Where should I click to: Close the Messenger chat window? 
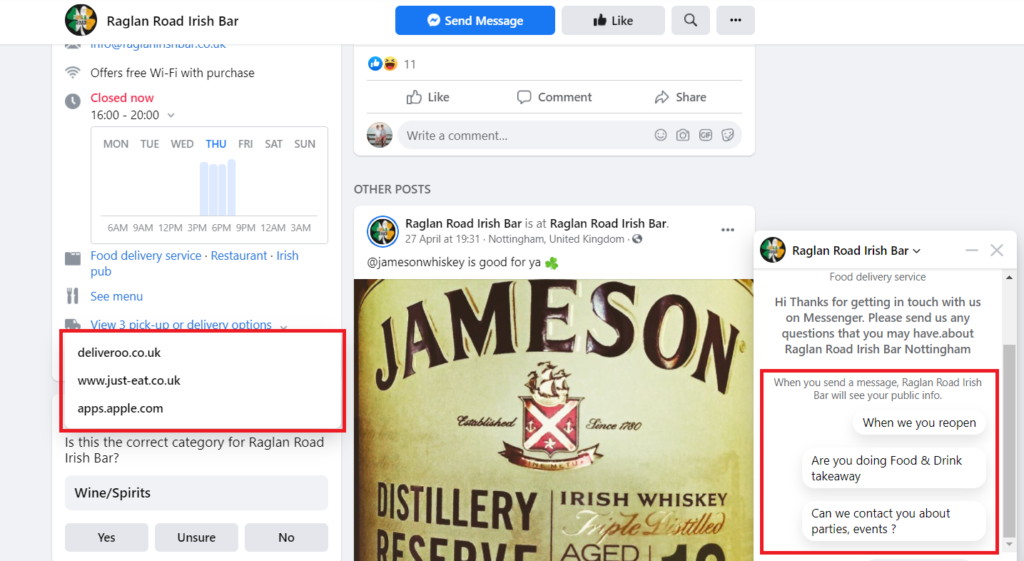pyautogui.click(x=997, y=250)
